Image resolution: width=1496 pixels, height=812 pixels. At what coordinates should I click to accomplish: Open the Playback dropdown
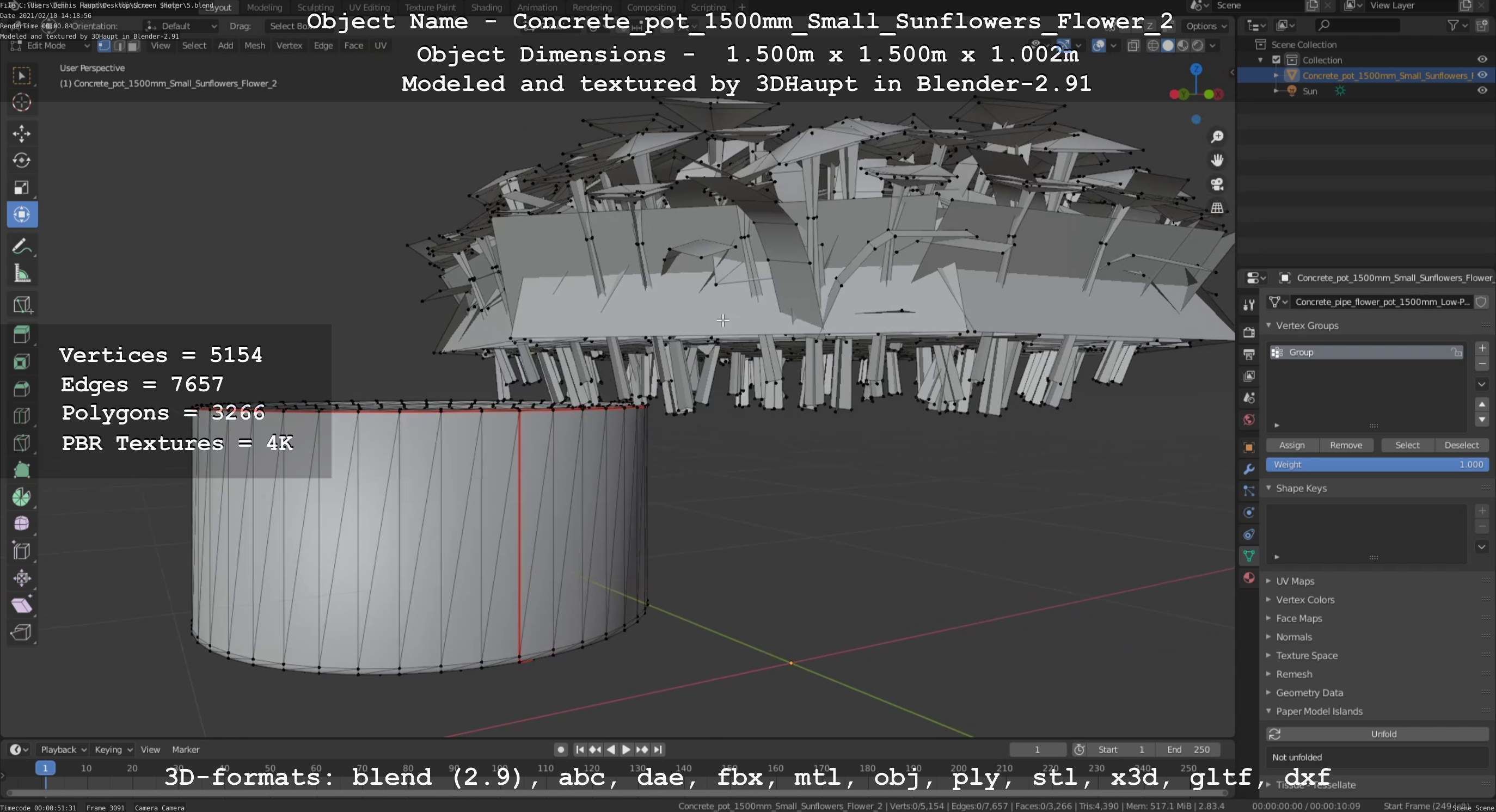pyautogui.click(x=63, y=749)
